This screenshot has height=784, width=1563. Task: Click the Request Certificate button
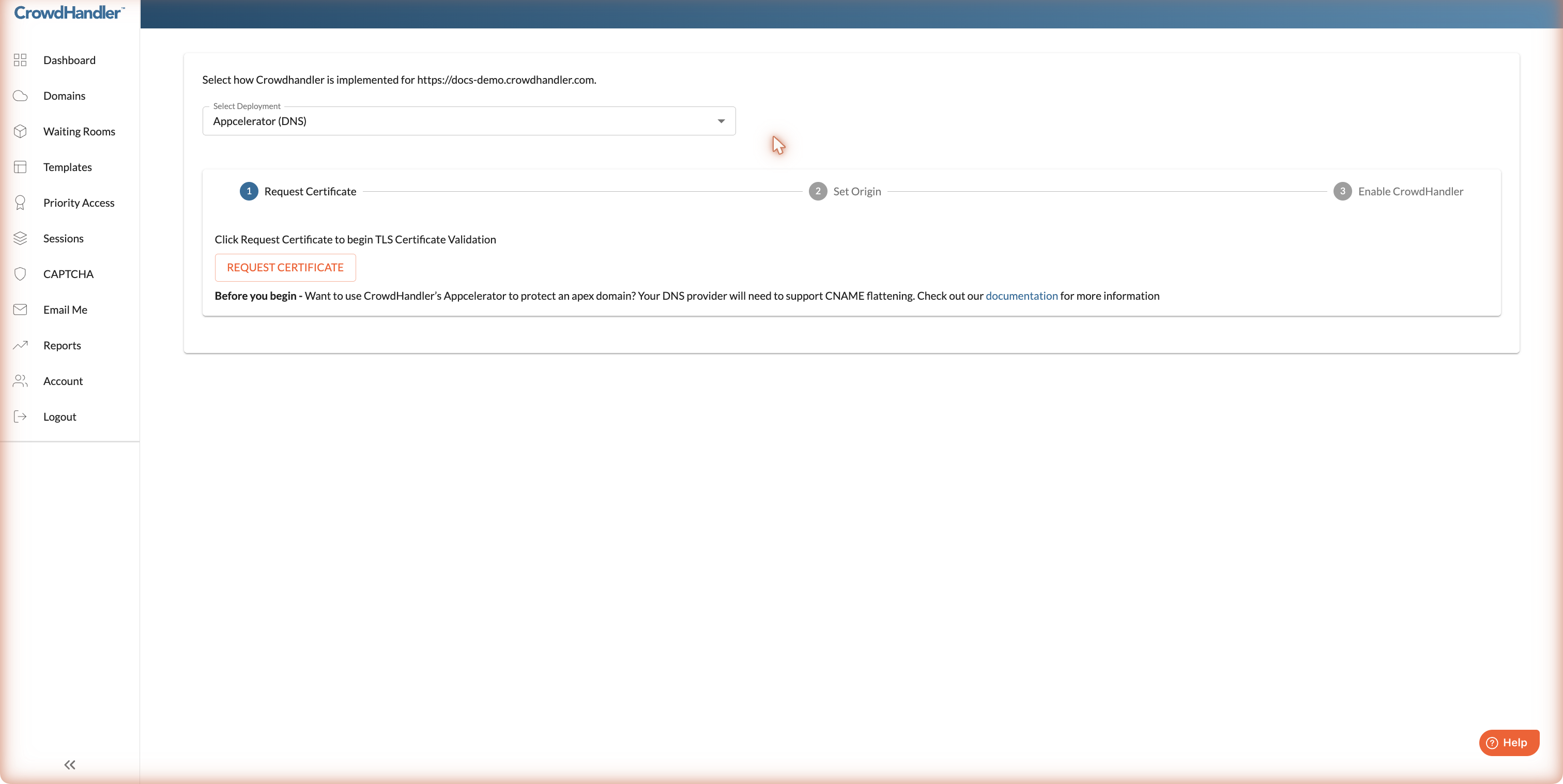pos(285,268)
